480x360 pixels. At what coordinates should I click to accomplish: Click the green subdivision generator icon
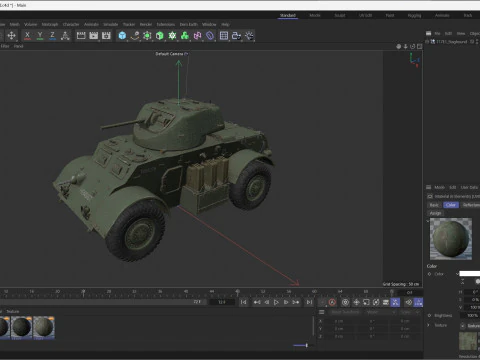click(x=147, y=36)
